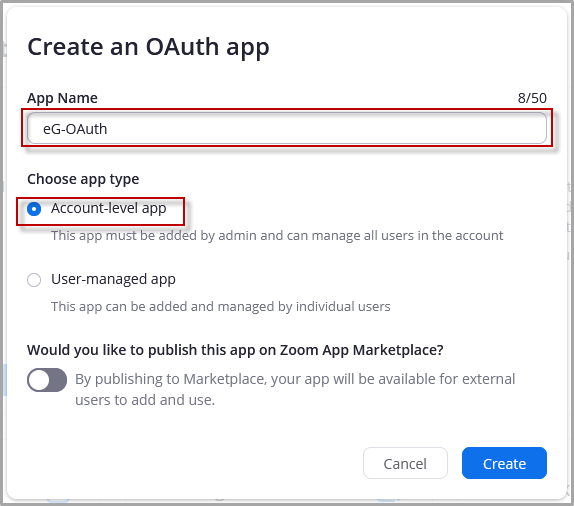Click the blue dot of the selected radio button
The image size is (574, 506).
click(x=34, y=209)
